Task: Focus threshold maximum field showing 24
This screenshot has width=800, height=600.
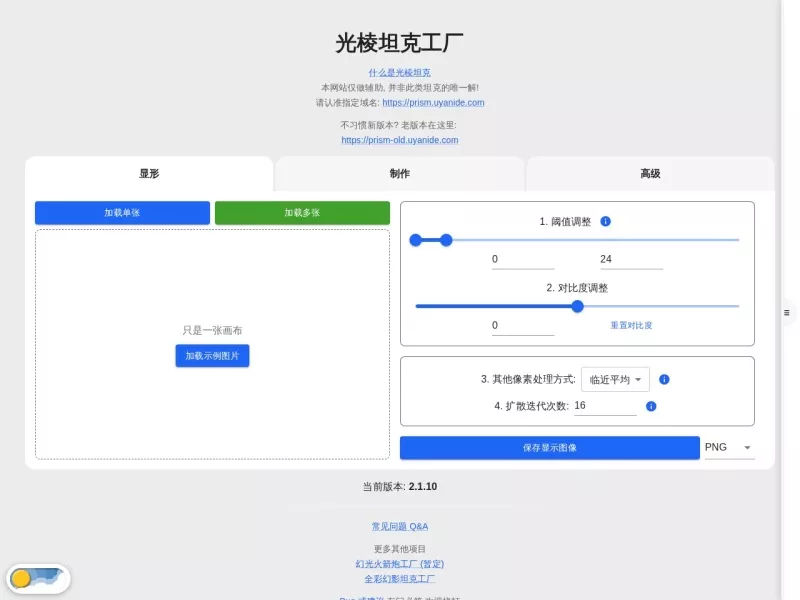Action: 631,259
